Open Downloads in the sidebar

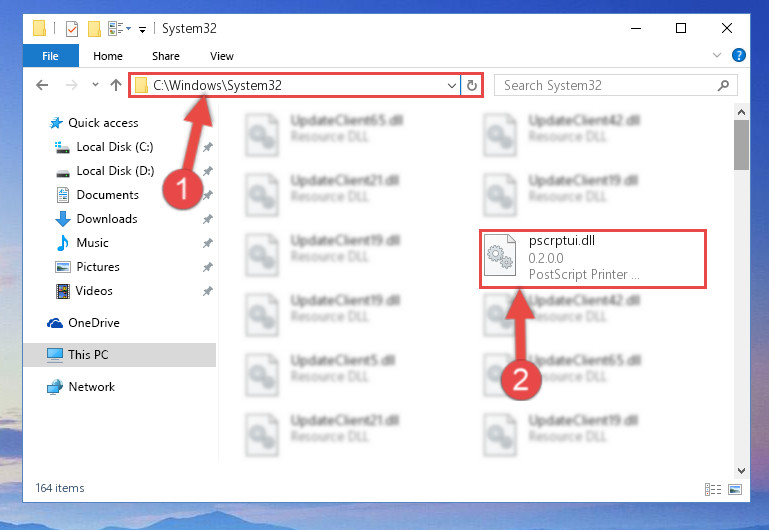[x=107, y=219]
